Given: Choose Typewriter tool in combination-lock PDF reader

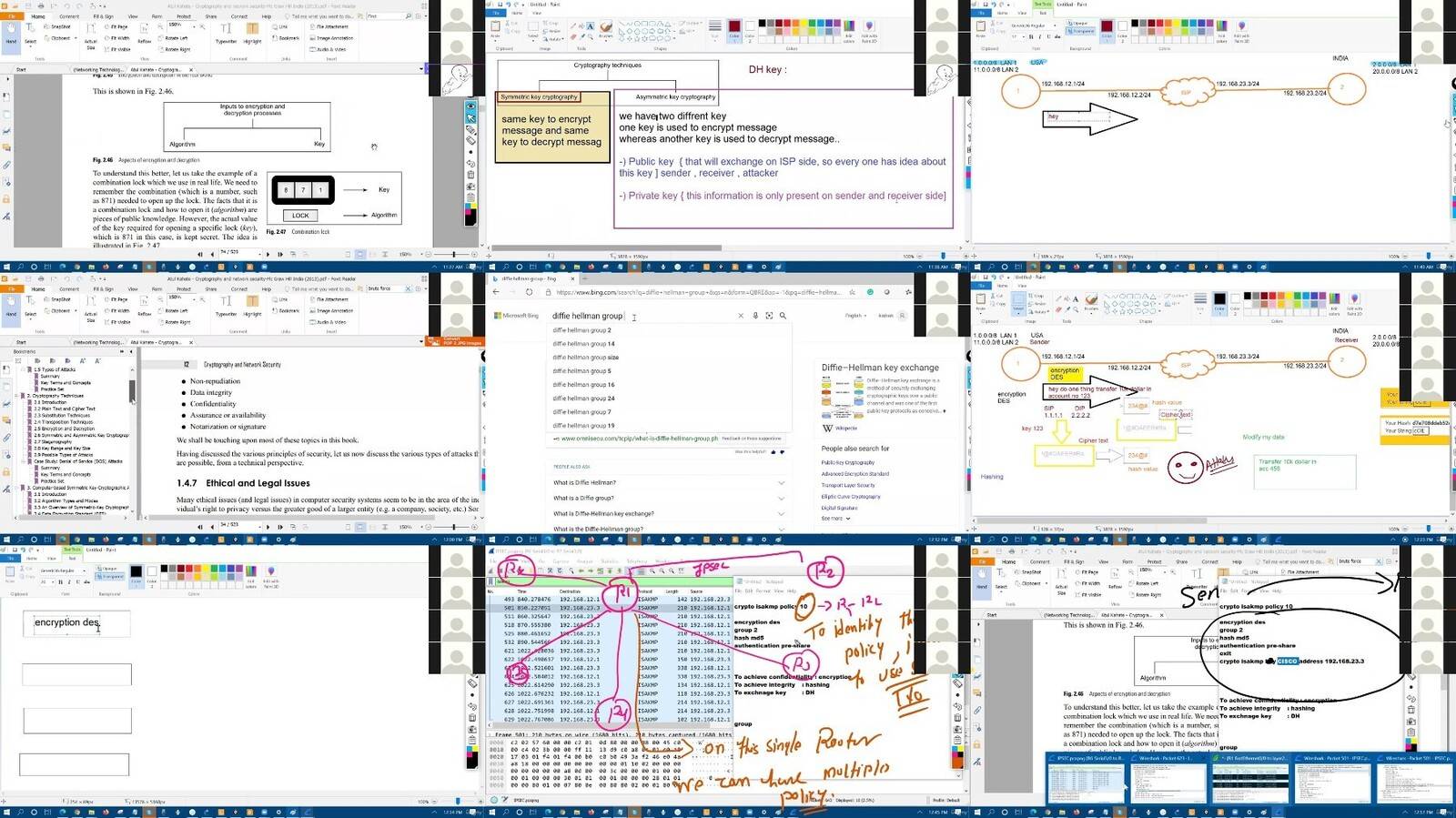Looking at the screenshot, I should point(226,33).
